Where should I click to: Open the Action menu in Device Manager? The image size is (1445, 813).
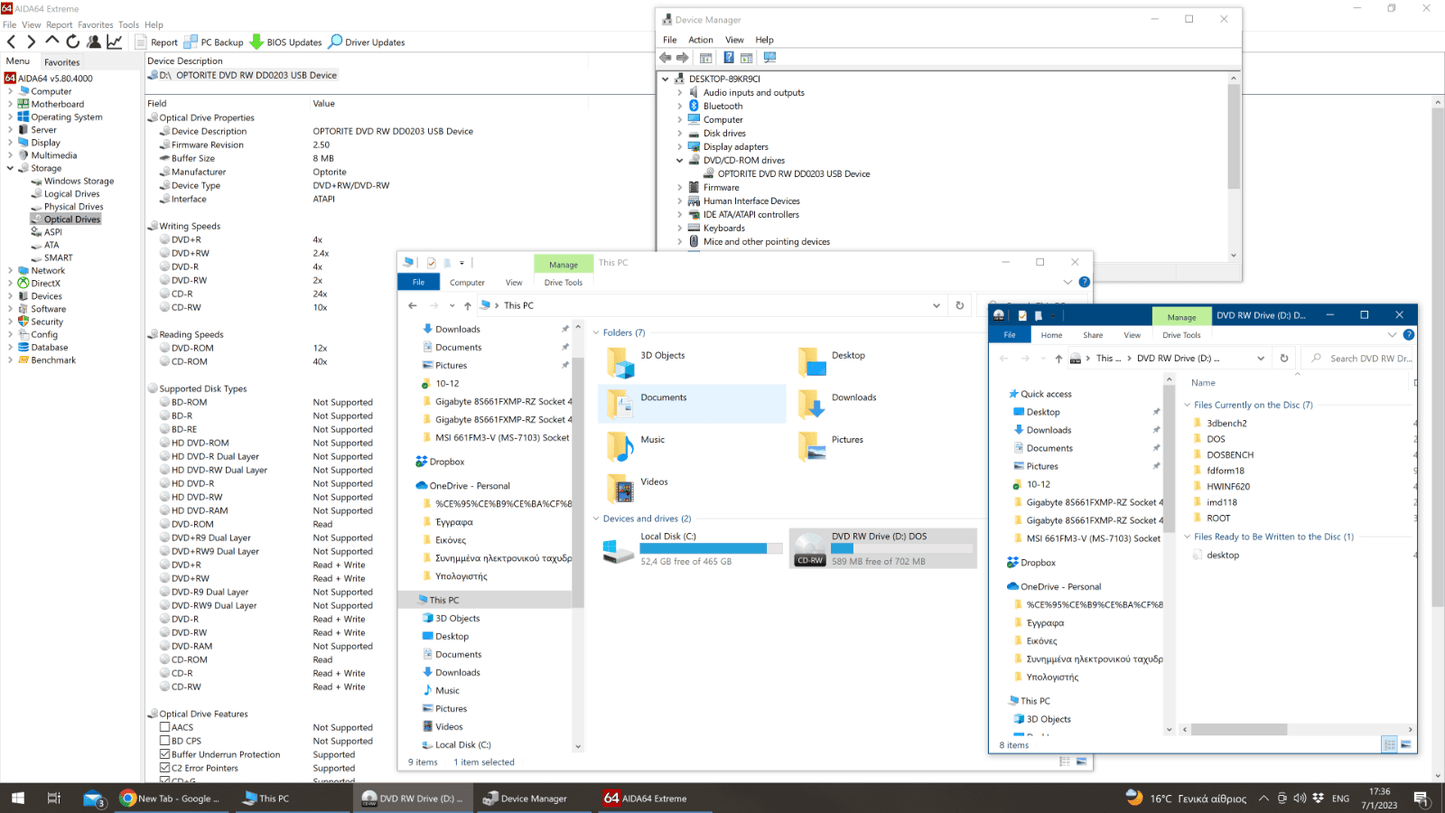700,40
